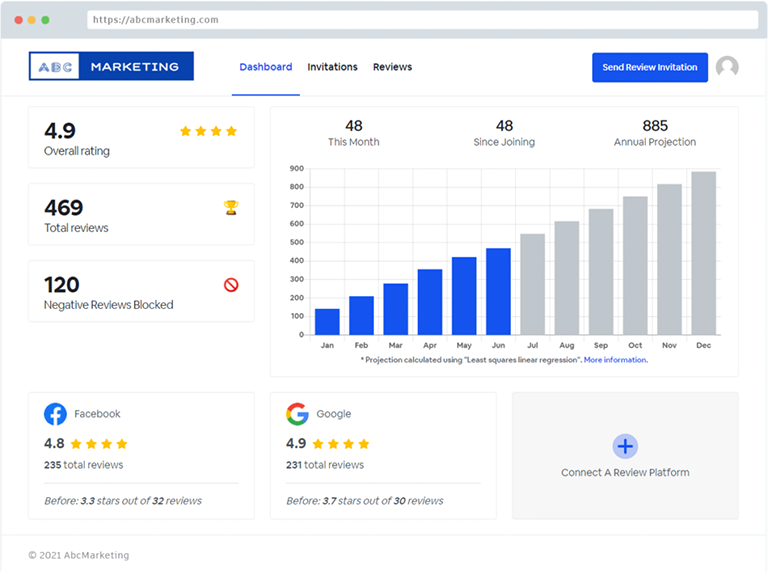Click the Negative Reviews Blocked card
This screenshot has width=768, height=575.
[141, 291]
